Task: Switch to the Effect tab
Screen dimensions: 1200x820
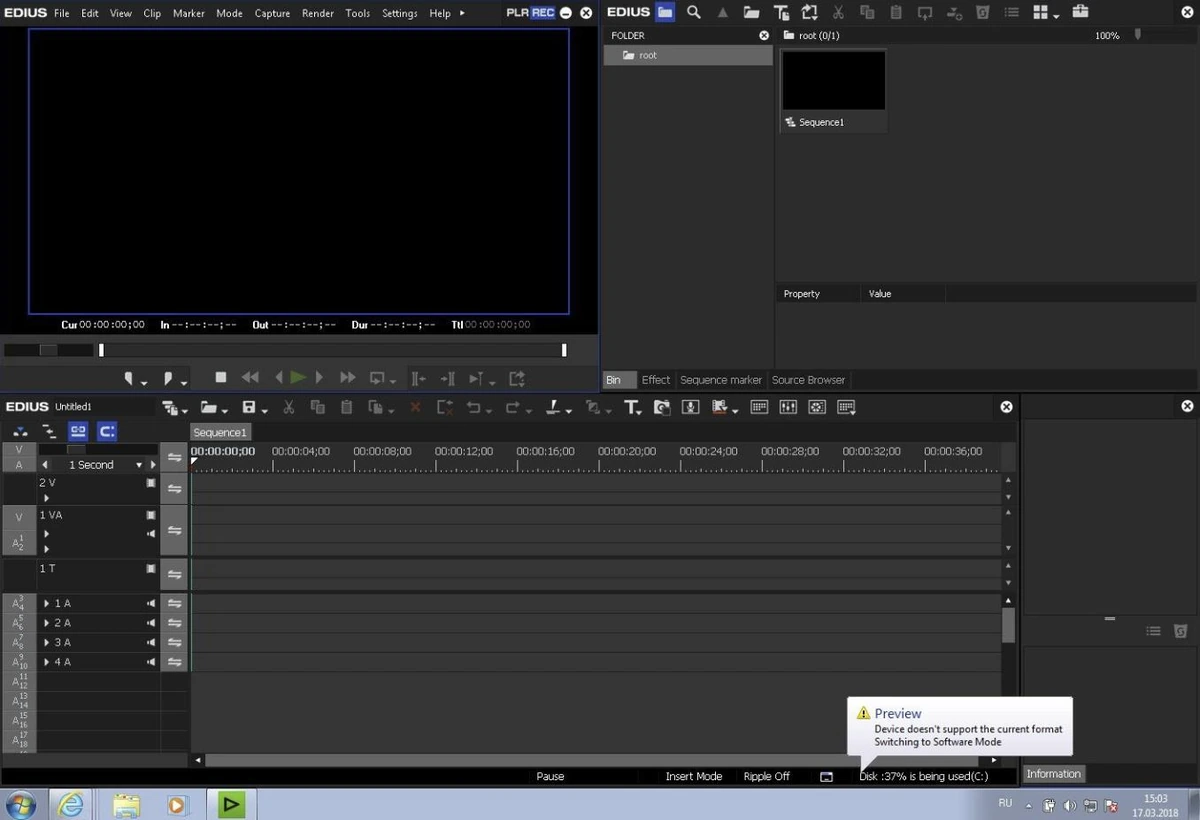Action: click(x=656, y=380)
